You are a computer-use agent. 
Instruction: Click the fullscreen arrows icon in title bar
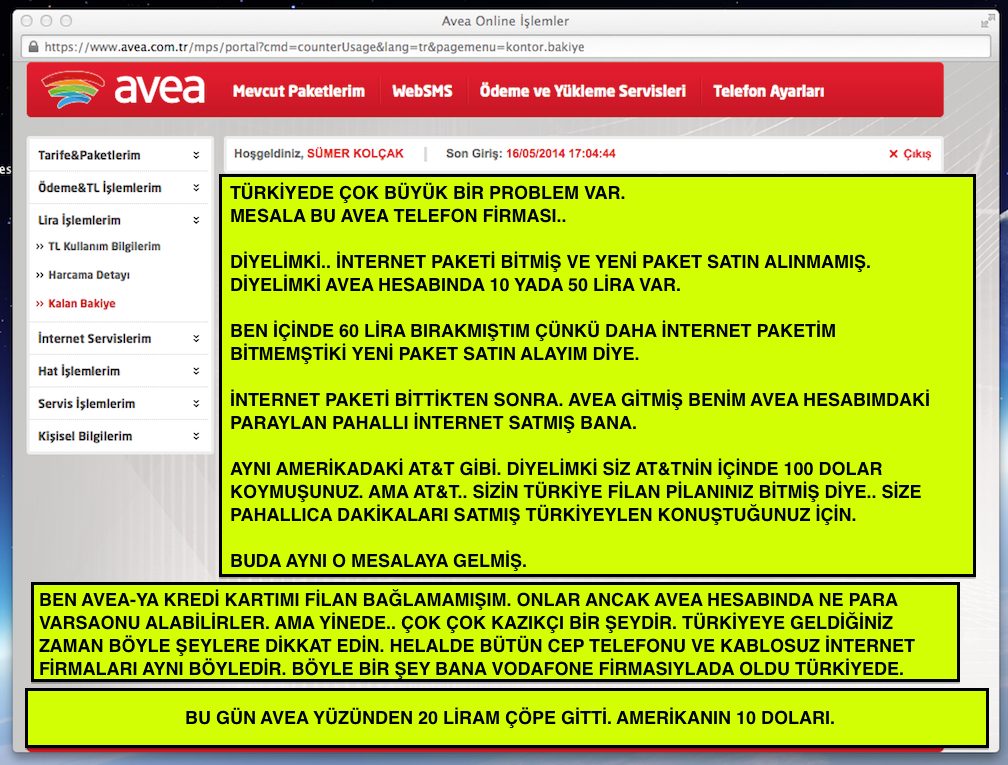pos(987,21)
